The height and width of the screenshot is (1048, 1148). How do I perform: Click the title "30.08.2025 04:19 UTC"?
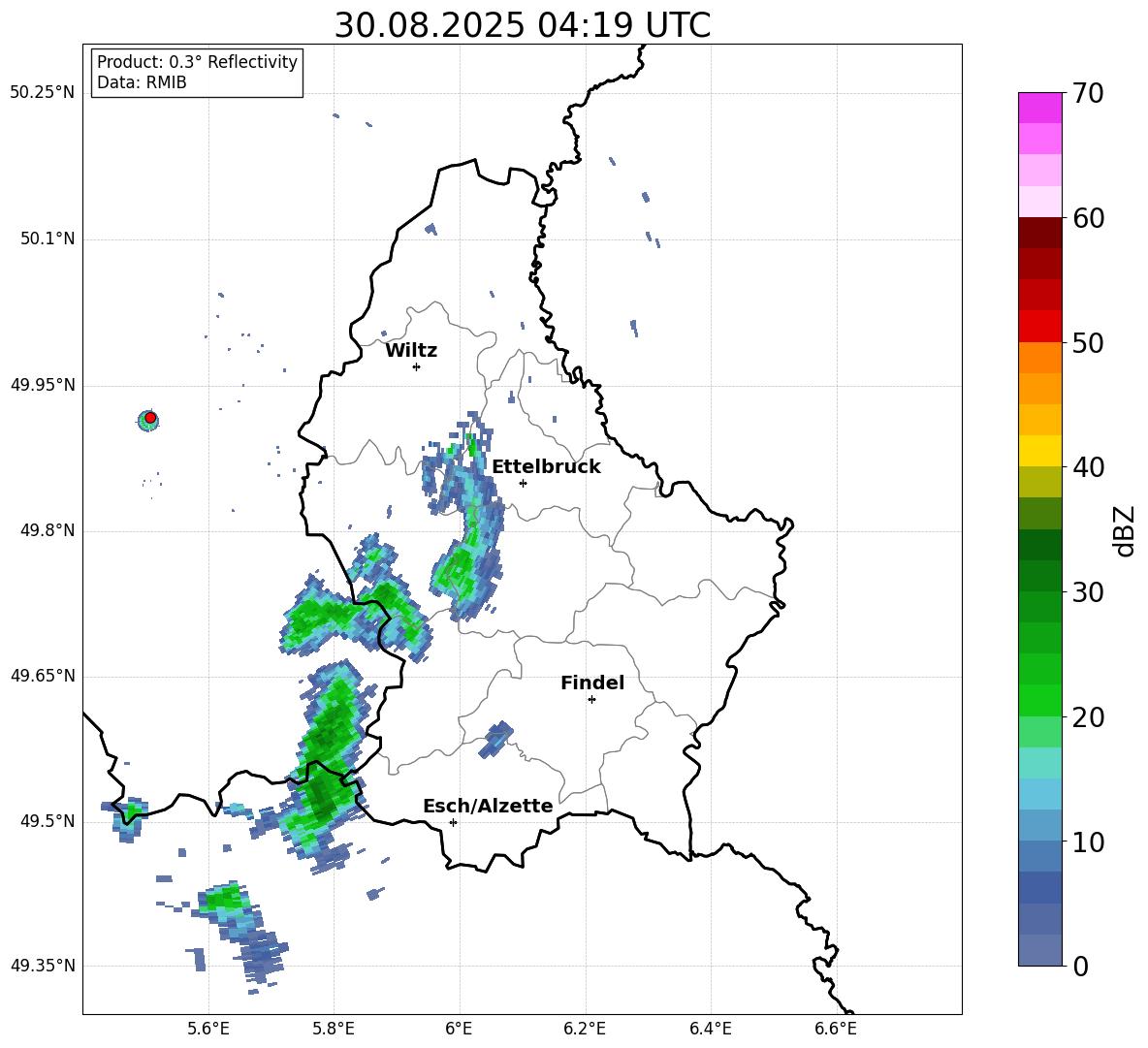coord(522,25)
